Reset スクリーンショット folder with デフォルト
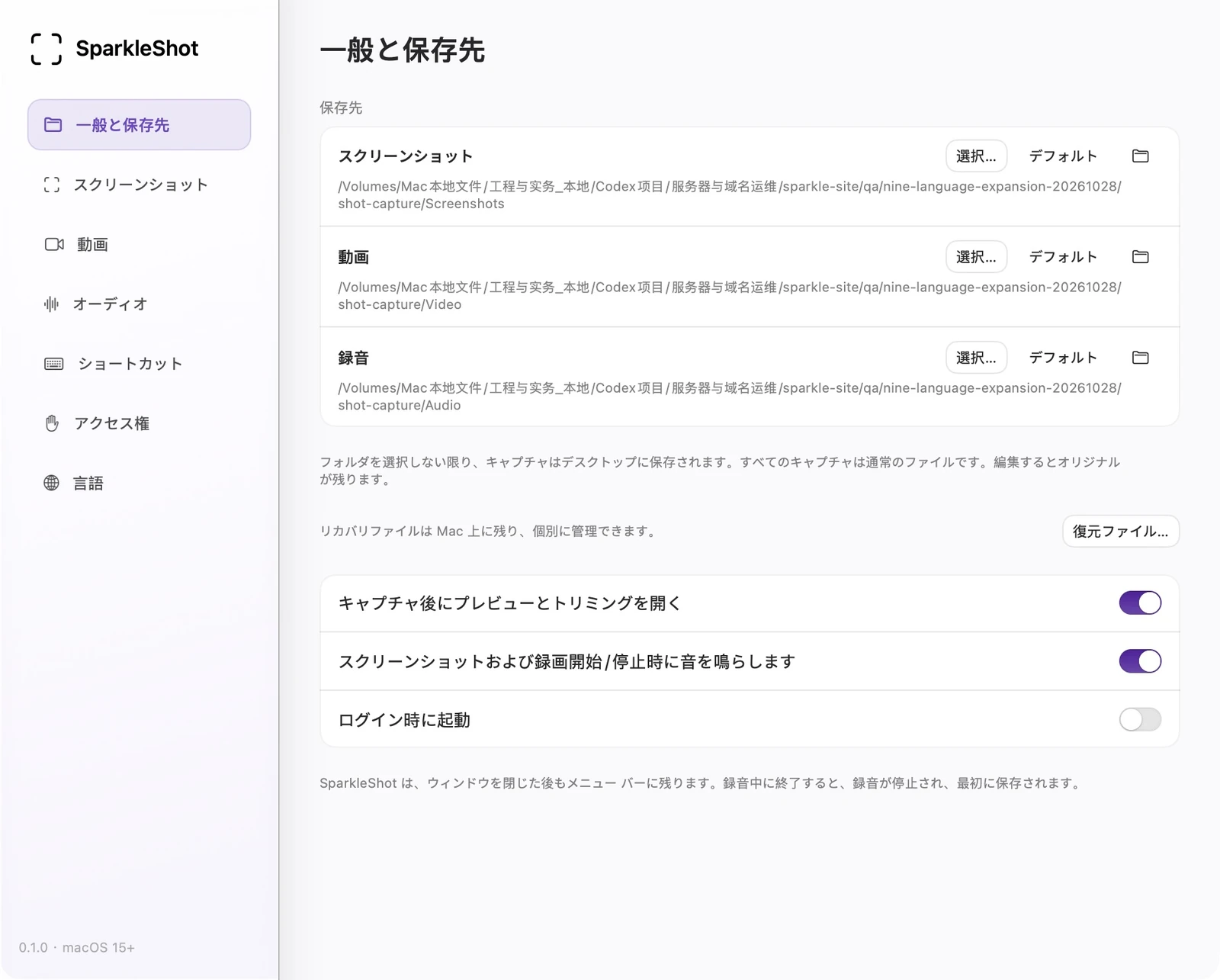The width and height of the screenshot is (1220, 980). [1063, 156]
